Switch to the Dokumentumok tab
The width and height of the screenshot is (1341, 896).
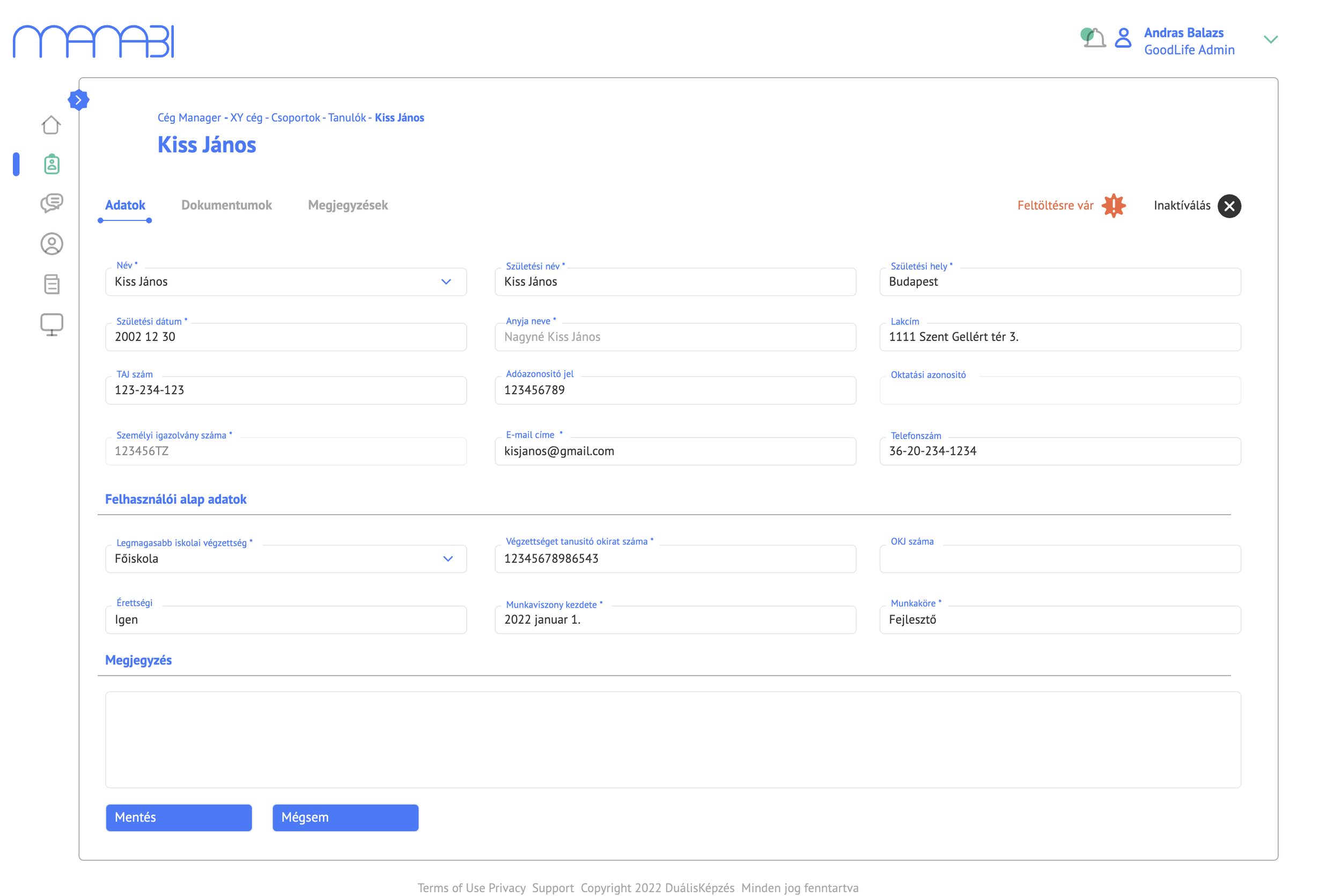pyautogui.click(x=226, y=205)
